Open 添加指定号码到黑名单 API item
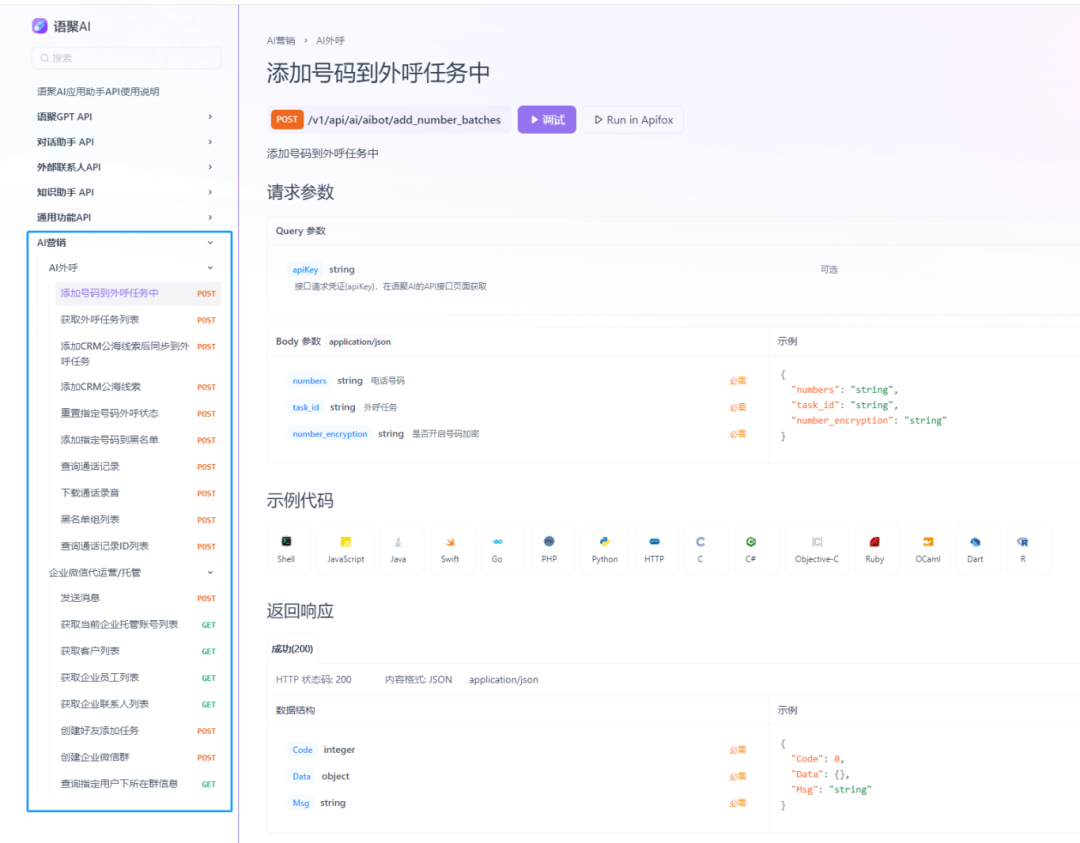Screen dimensions: 1080x843 [x=138, y=440]
